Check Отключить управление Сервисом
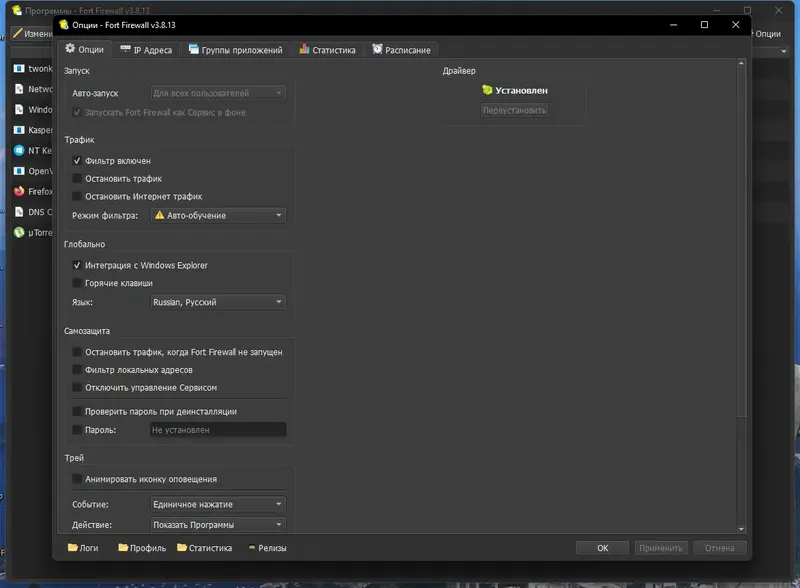Screen dimensions: 800x588 tap(77, 387)
